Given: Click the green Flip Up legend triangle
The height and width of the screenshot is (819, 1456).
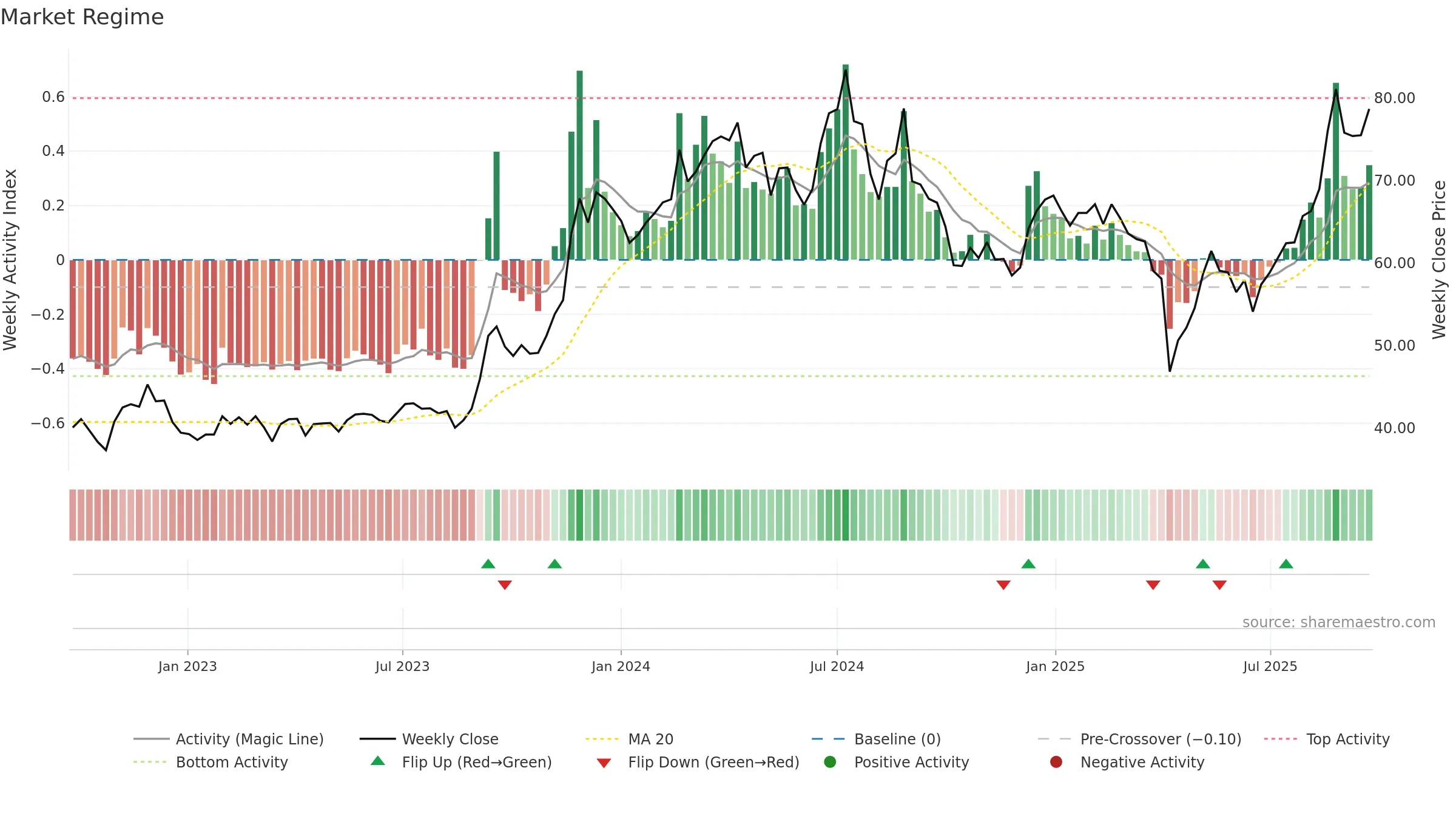Looking at the screenshot, I should (378, 761).
